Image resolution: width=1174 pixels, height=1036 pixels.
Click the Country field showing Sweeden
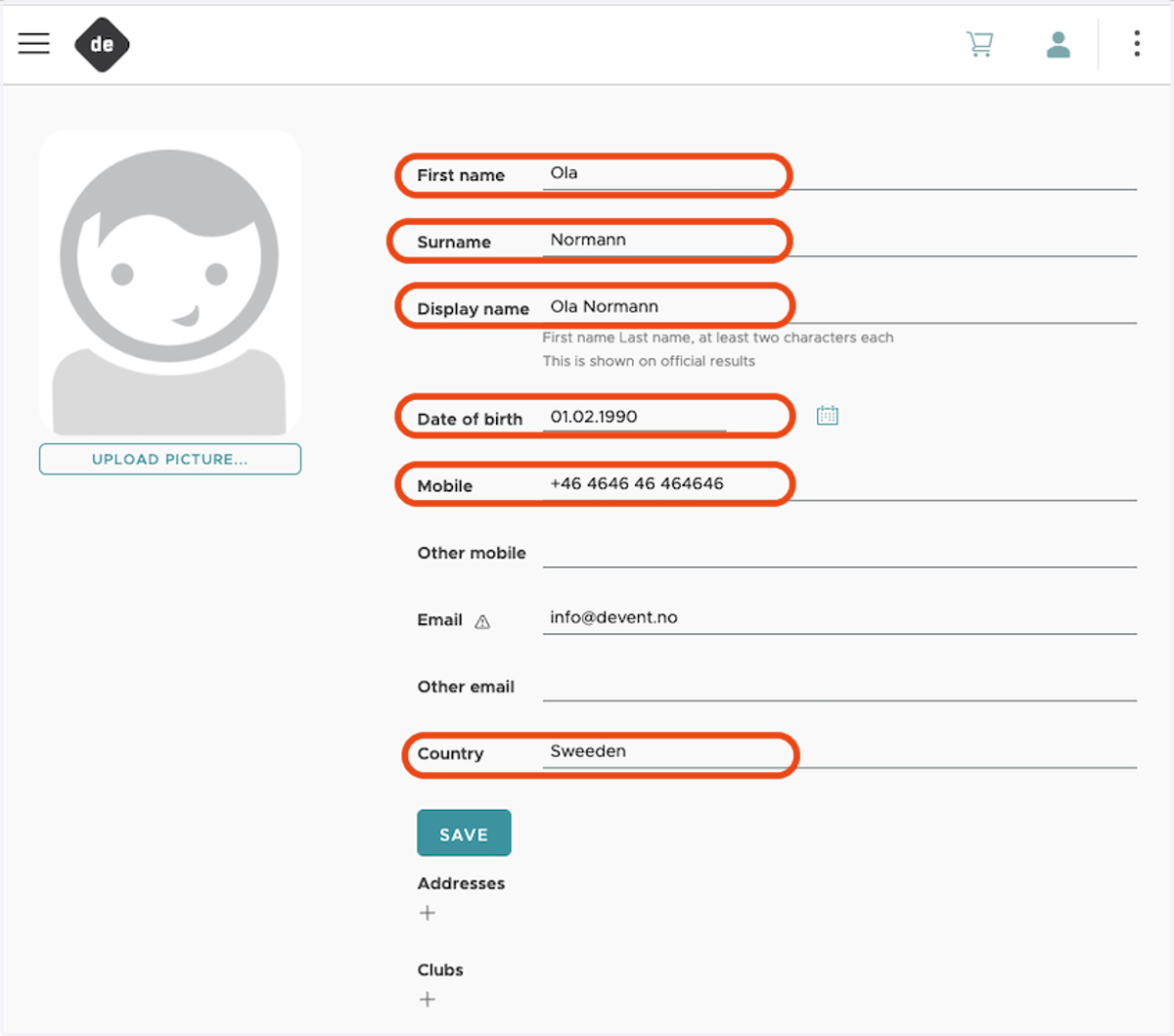click(x=839, y=752)
